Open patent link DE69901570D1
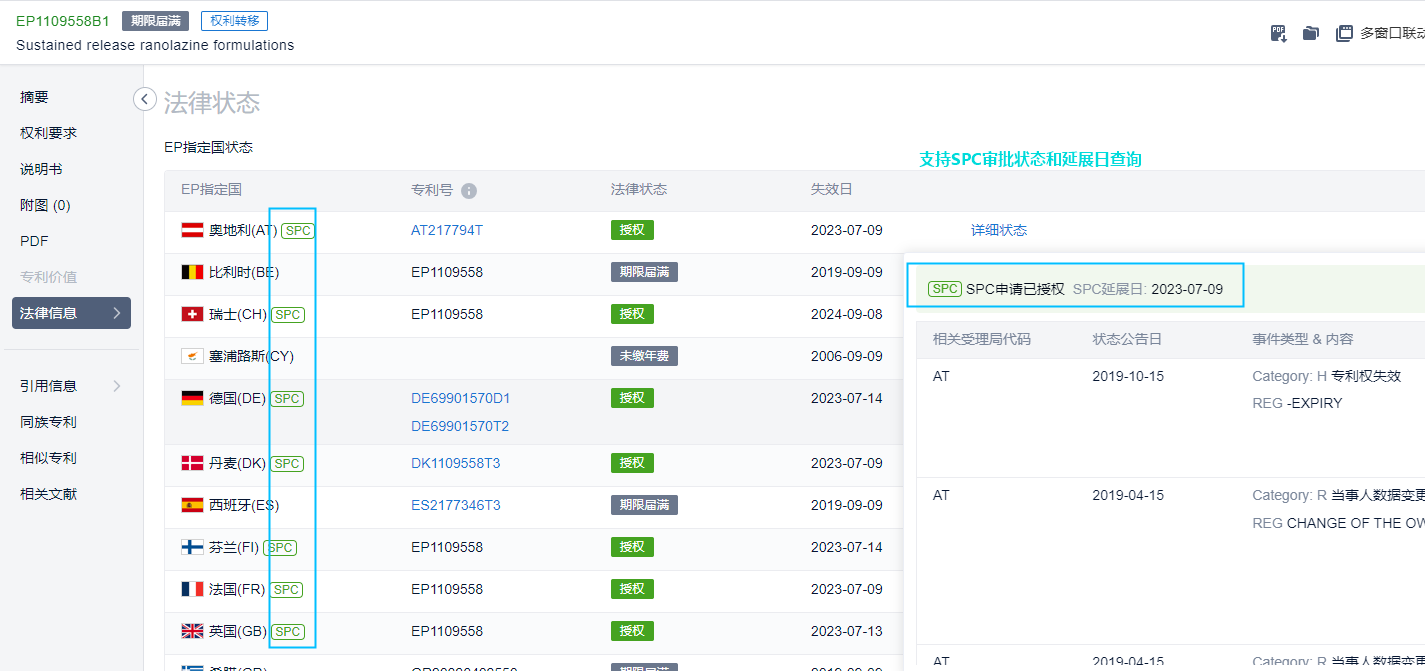Screen dimensions: 1425x671 (460, 398)
